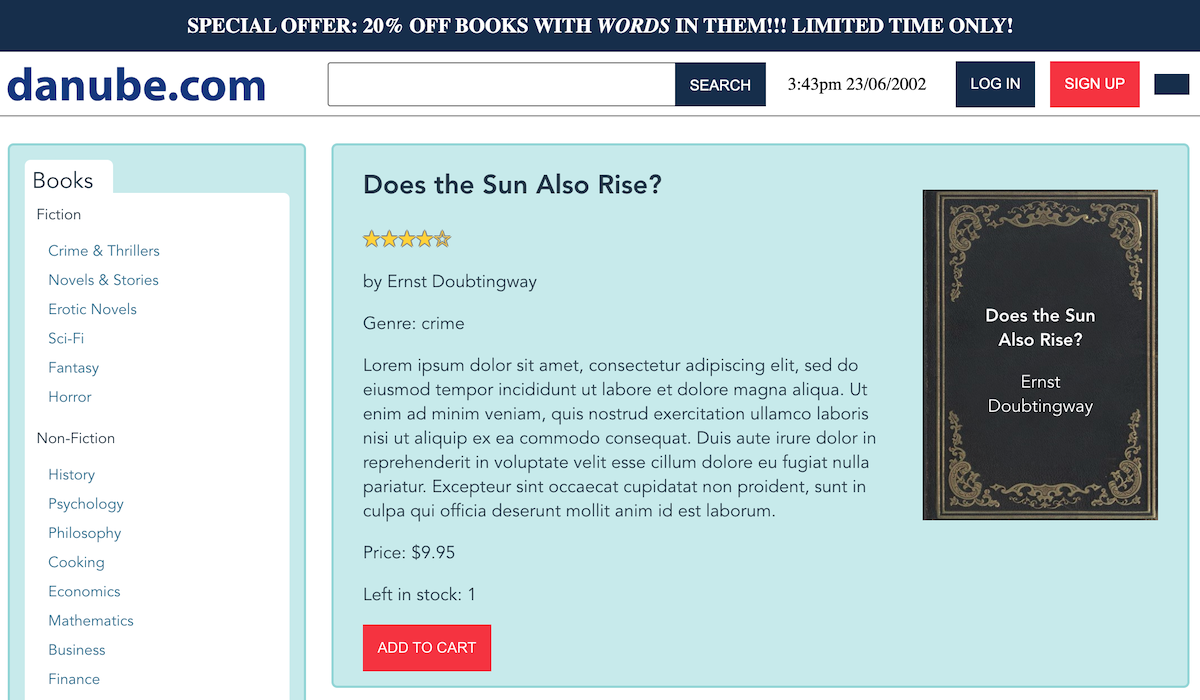Screen dimensions: 1200x700
Task: Click the danube.com logo
Action: coord(136,85)
